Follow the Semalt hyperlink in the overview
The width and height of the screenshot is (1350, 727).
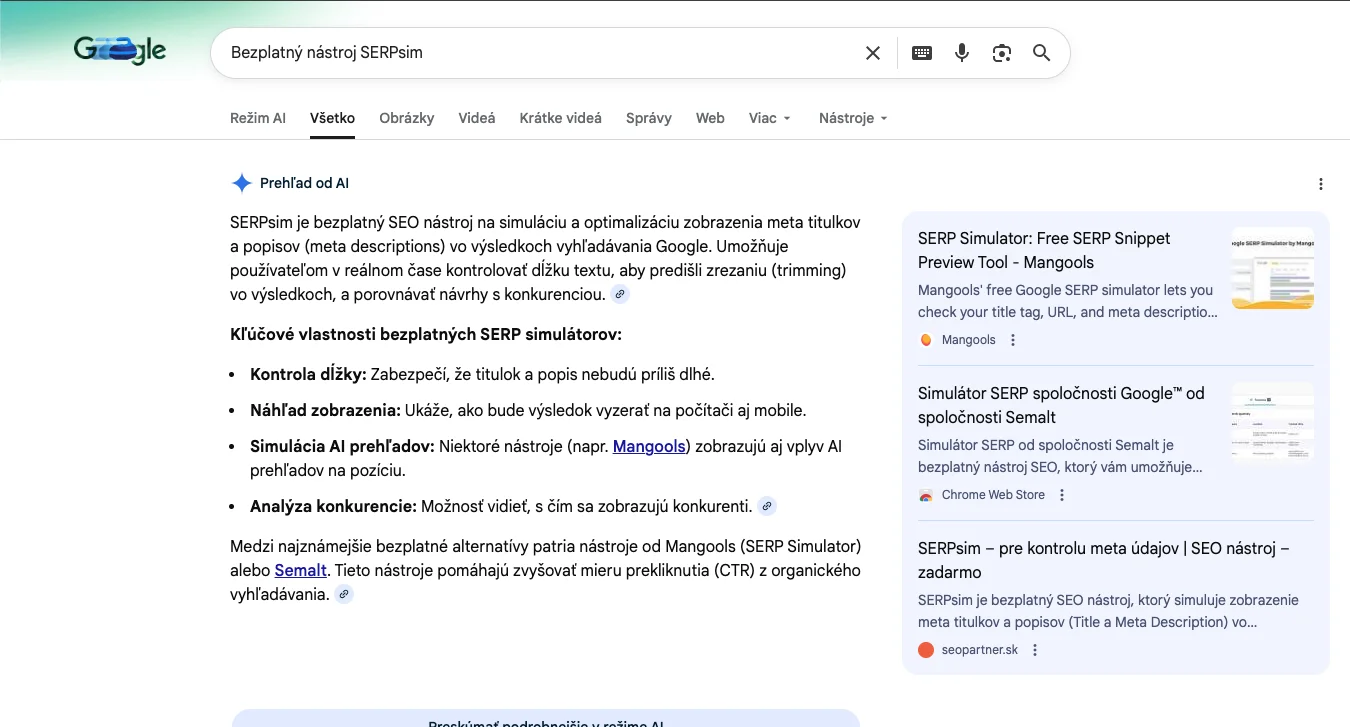(301, 570)
